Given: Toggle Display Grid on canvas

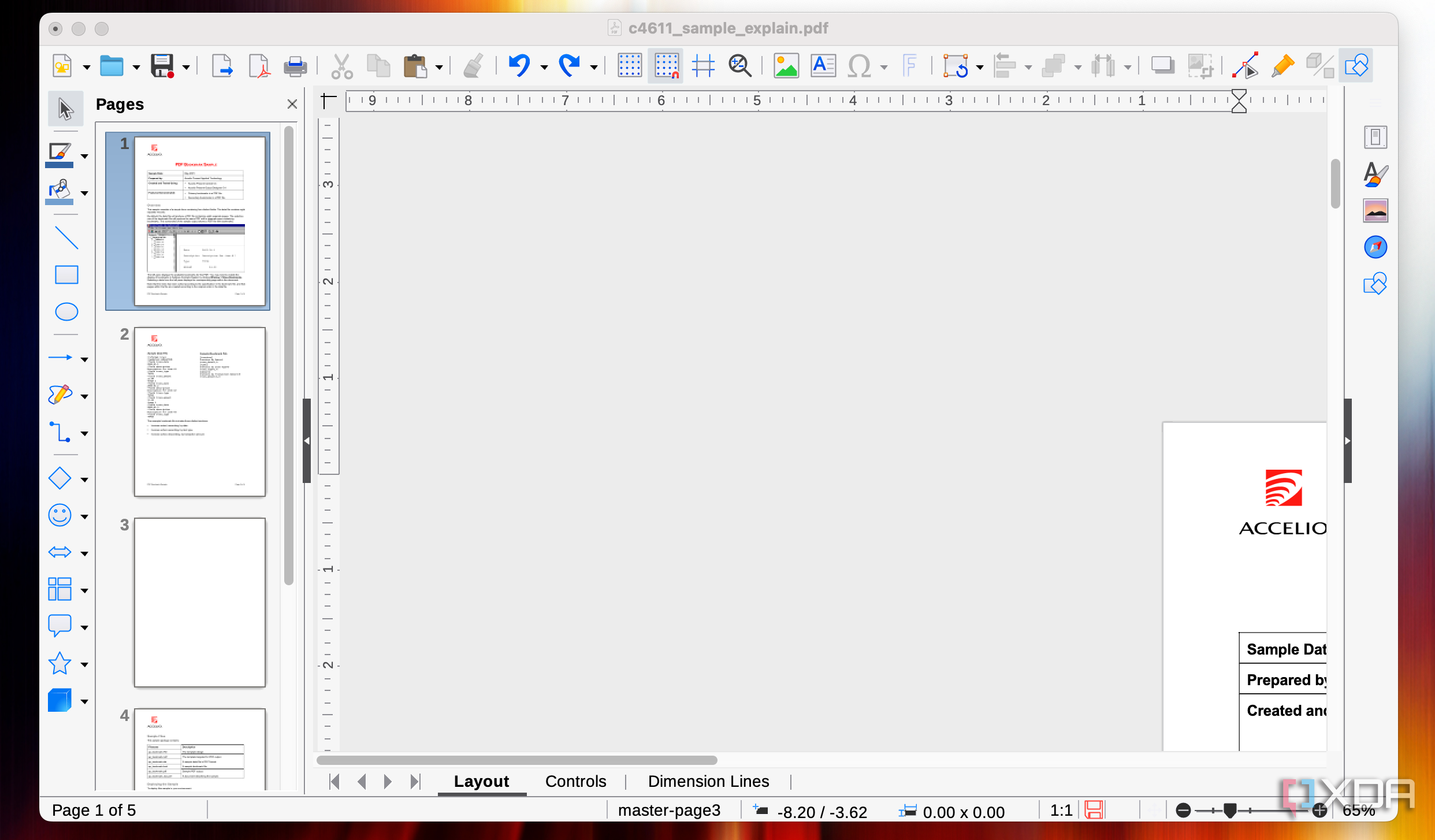Looking at the screenshot, I should click(x=629, y=66).
